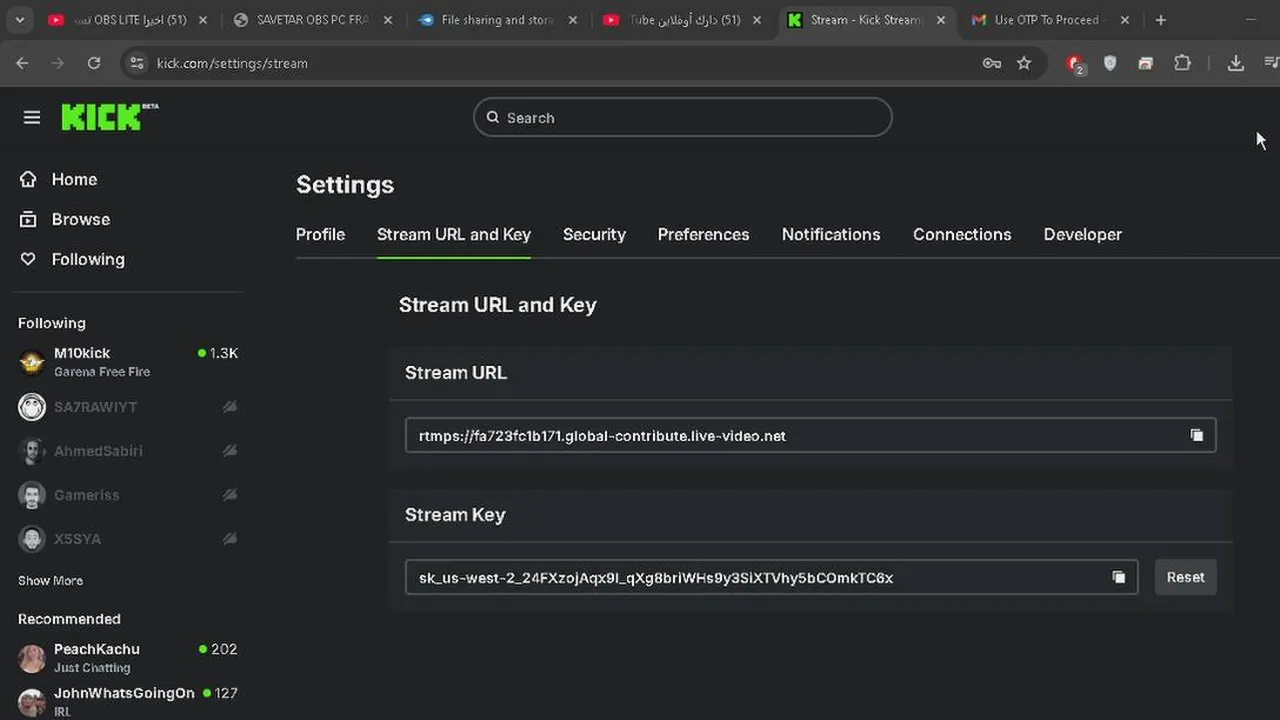1280x720 pixels.
Task: Open JohnWhatsGoingOn recommended channel
Action: click(128, 701)
